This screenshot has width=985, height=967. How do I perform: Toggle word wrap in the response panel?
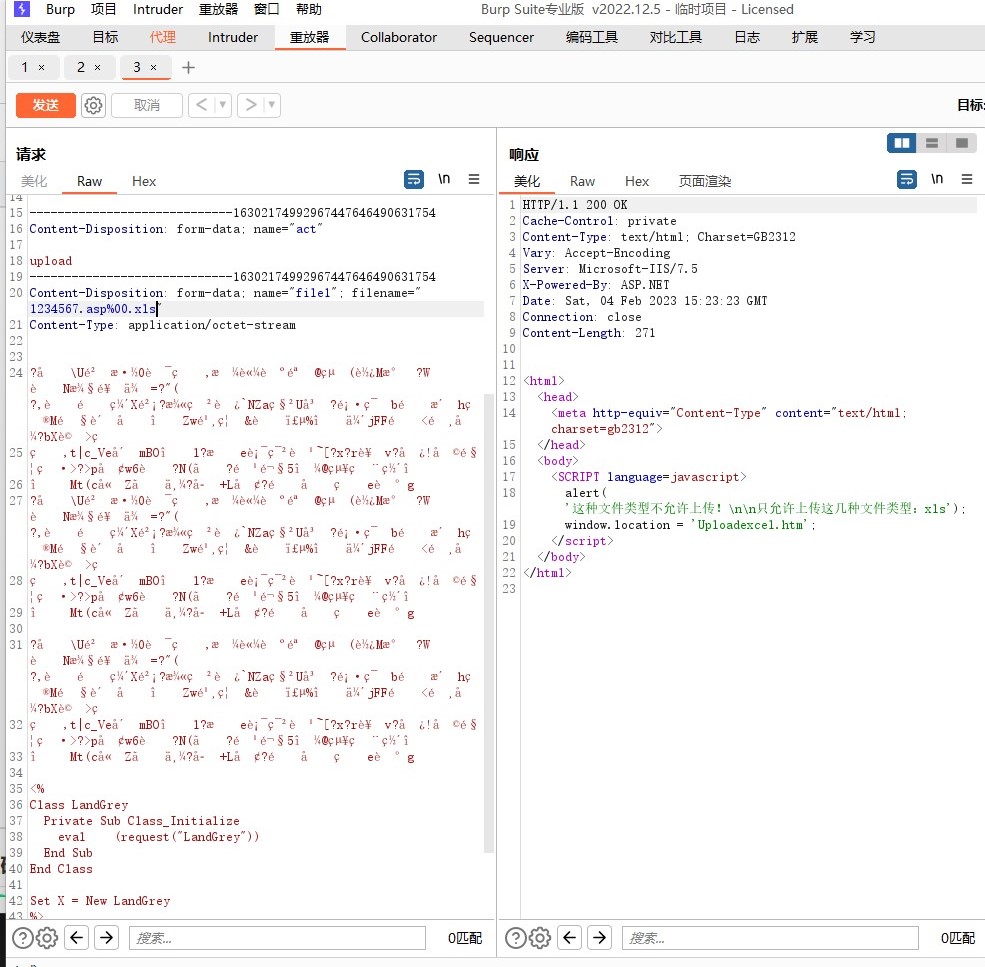[x=906, y=180]
